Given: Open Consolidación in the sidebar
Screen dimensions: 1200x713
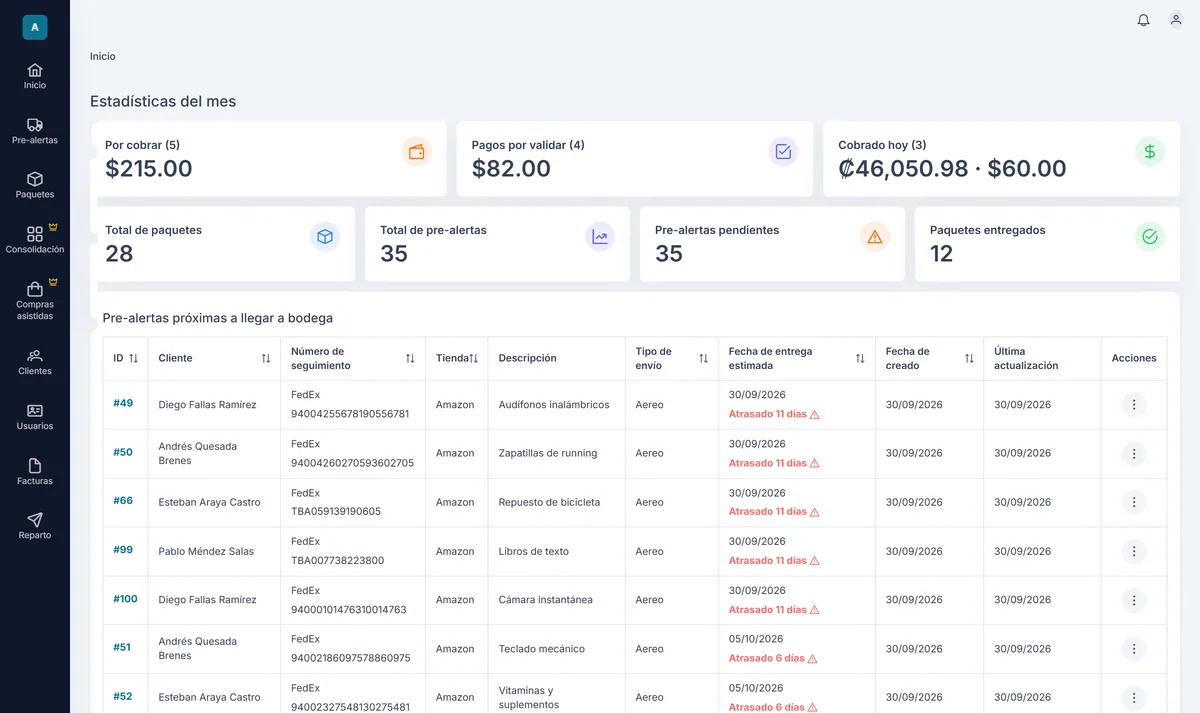Looking at the screenshot, I should click(x=35, y=240).
